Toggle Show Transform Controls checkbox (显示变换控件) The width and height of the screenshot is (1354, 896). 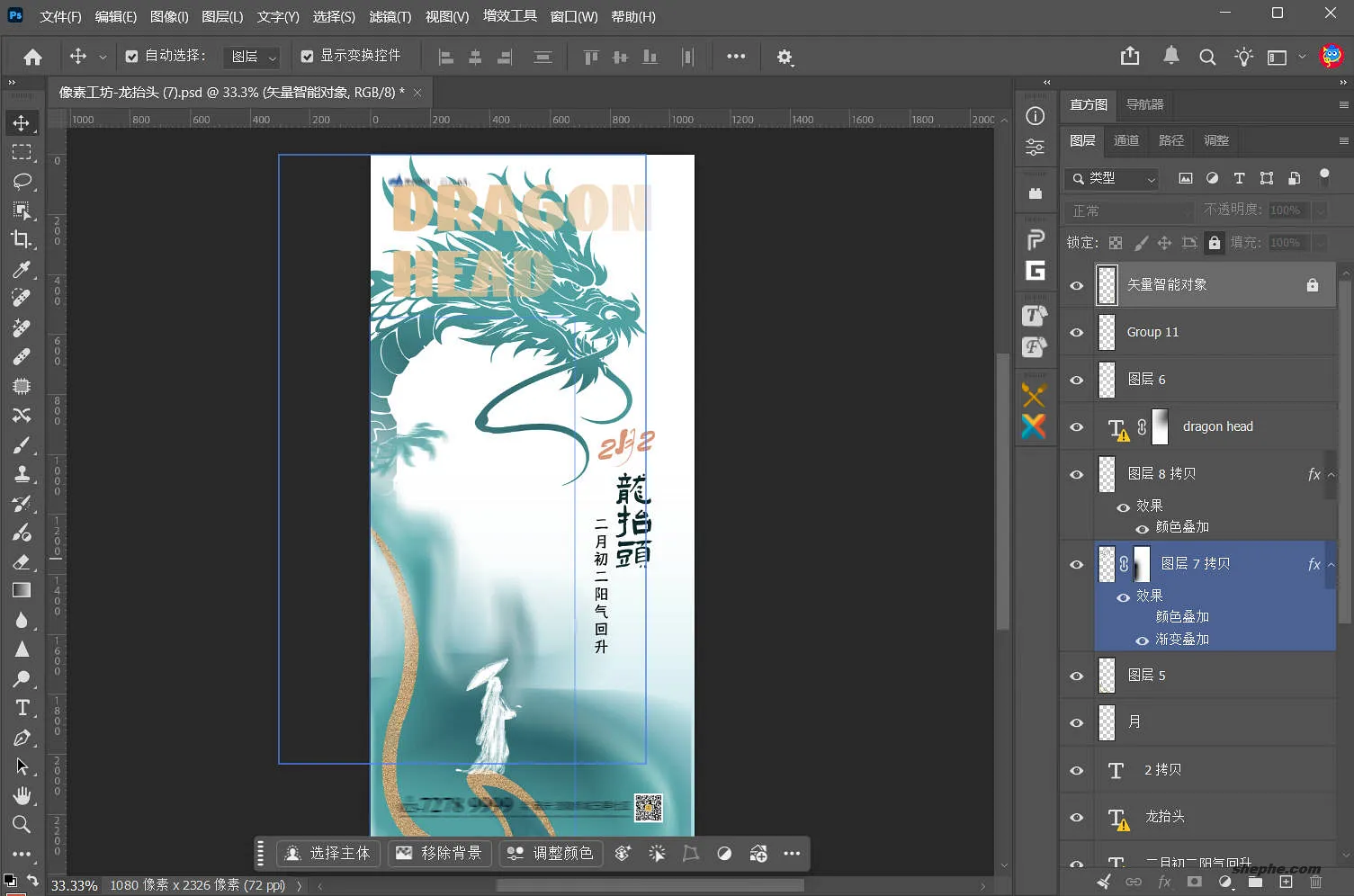307,57
